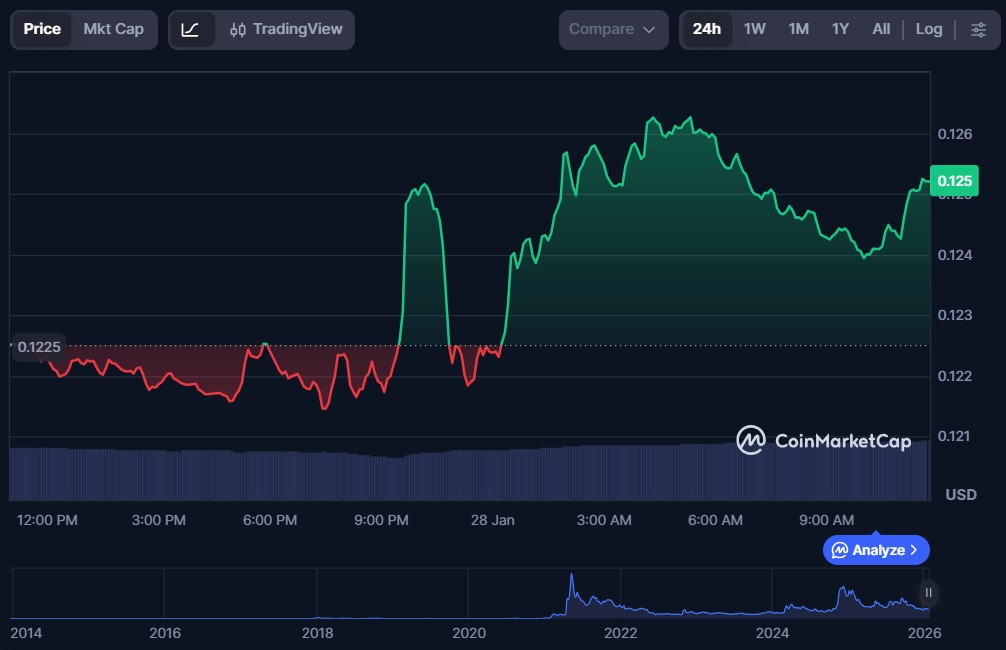This screenshot has height=650, width=1006.
Task: Click the green 0.125 current price tag
Action: tap(953, 181)
